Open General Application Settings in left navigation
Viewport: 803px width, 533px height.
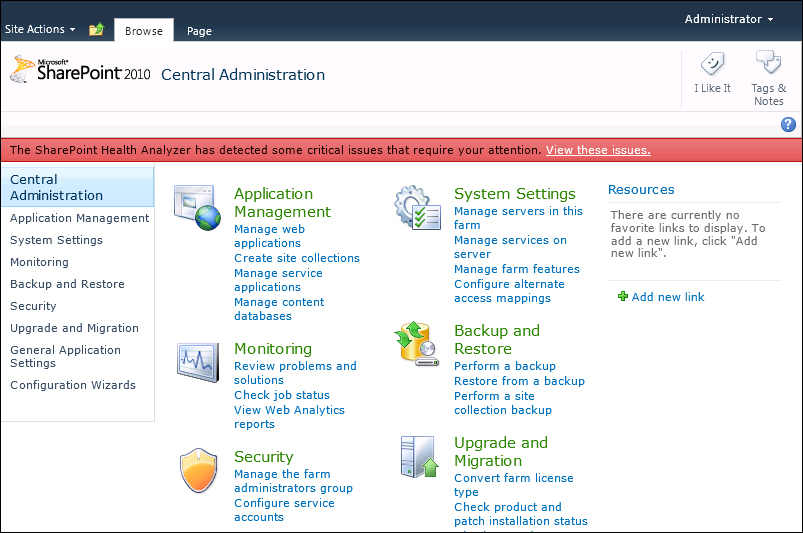point(65,356)
